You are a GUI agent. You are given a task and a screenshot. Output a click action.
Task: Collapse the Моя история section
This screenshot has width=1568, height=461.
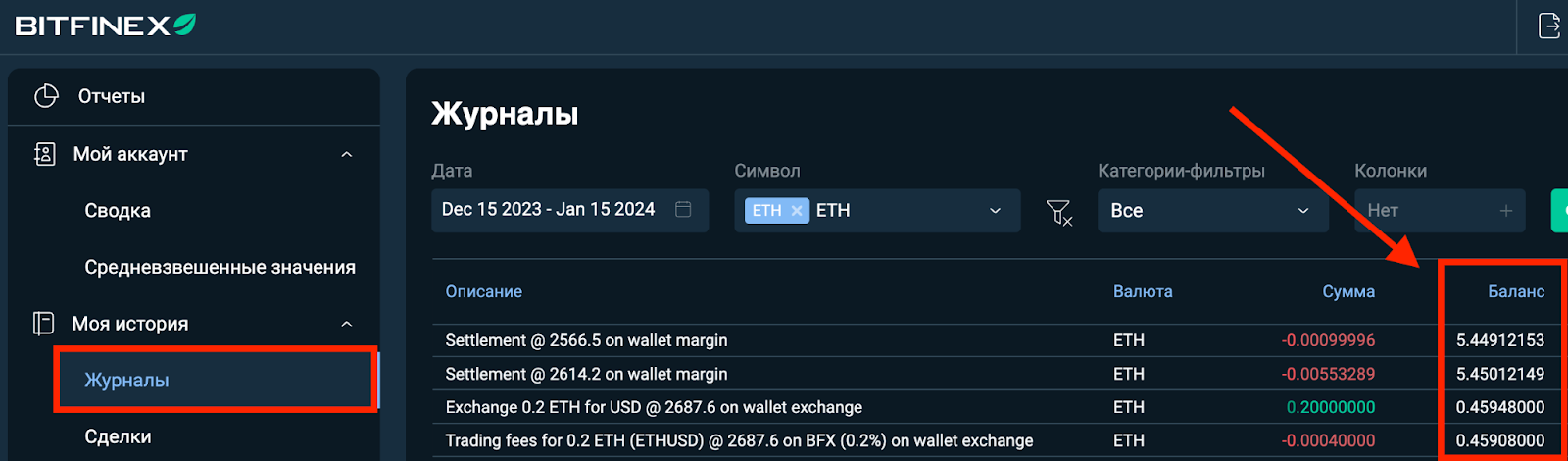click(347, 324)
